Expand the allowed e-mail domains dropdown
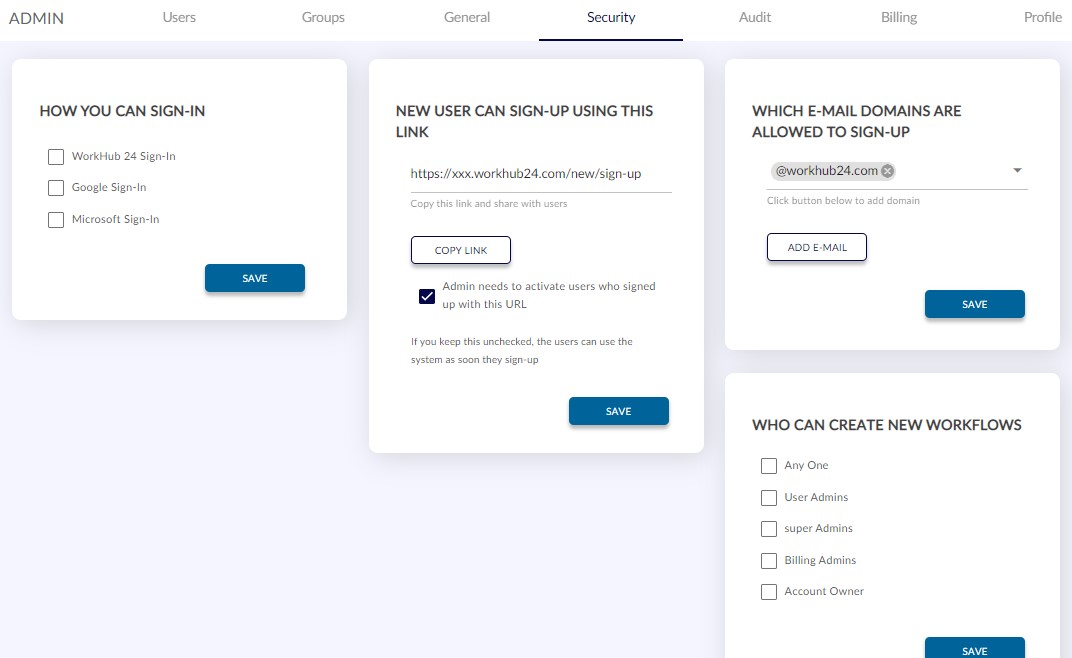The width and height of the screenshot is (1072, 658). [x=1017, y=170]
